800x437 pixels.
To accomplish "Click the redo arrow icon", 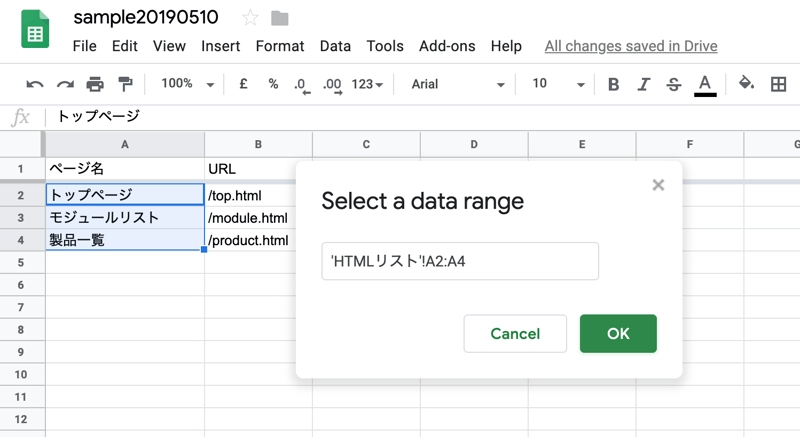I will 65,85.
